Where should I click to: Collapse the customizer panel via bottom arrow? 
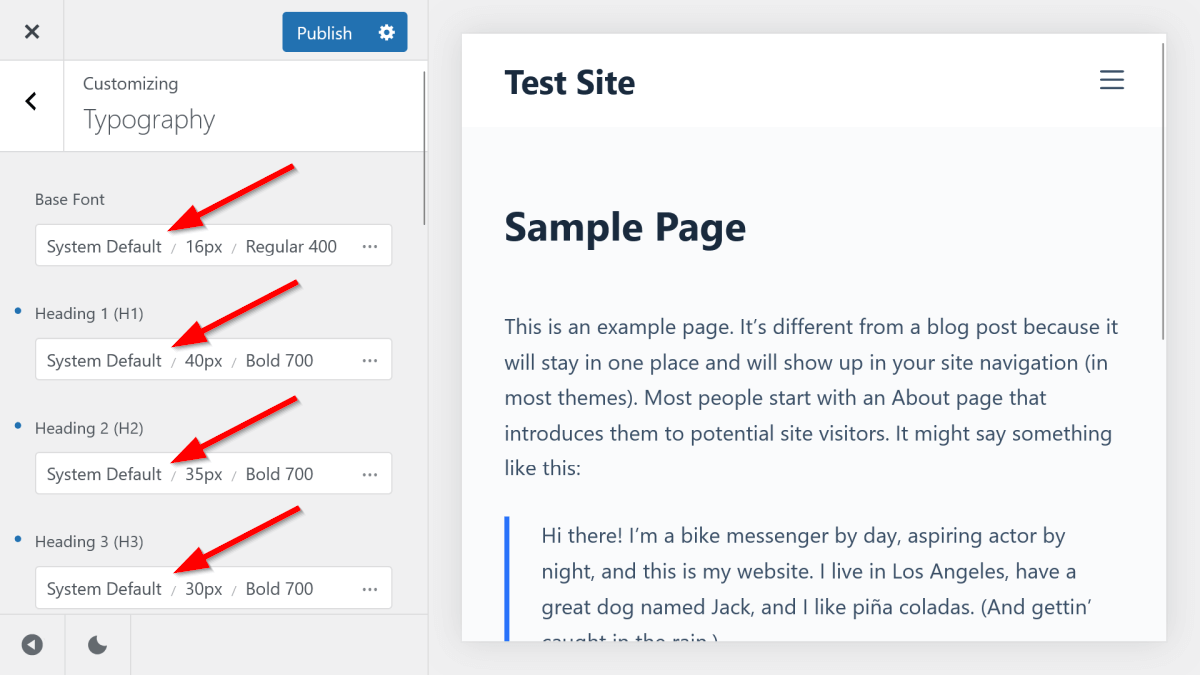click(x=32, y=645)
